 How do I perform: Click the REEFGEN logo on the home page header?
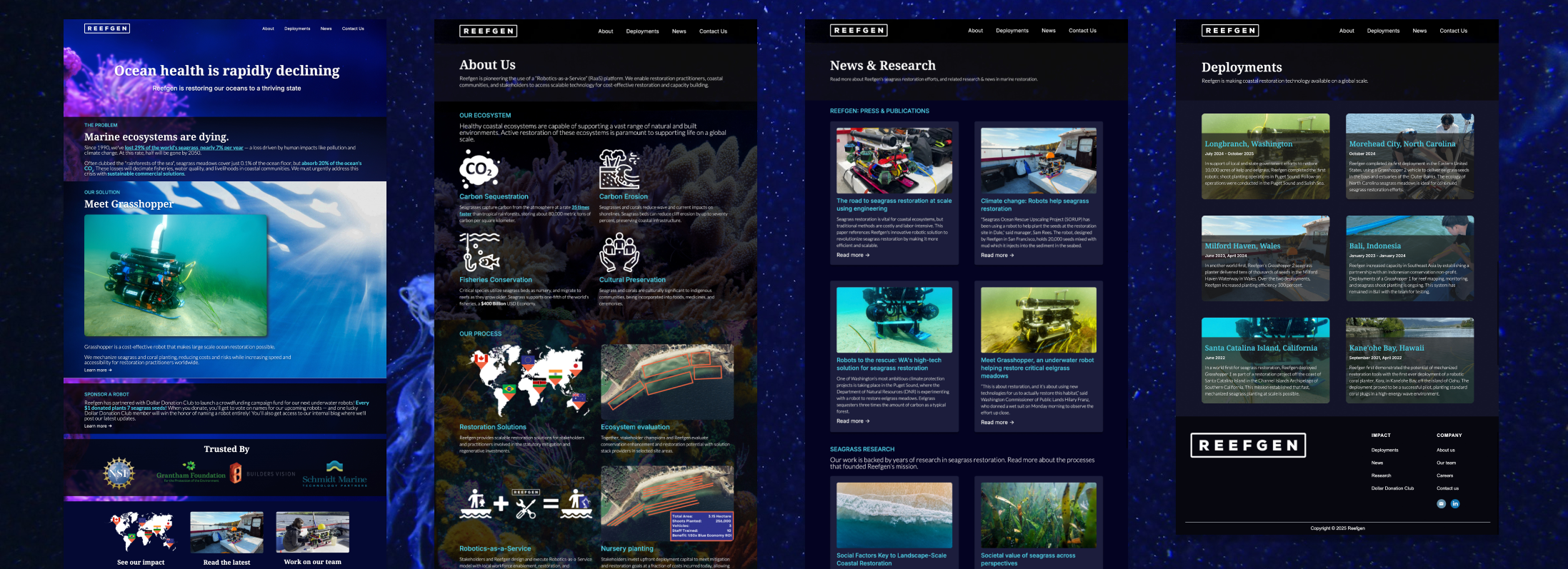point(107,29)
